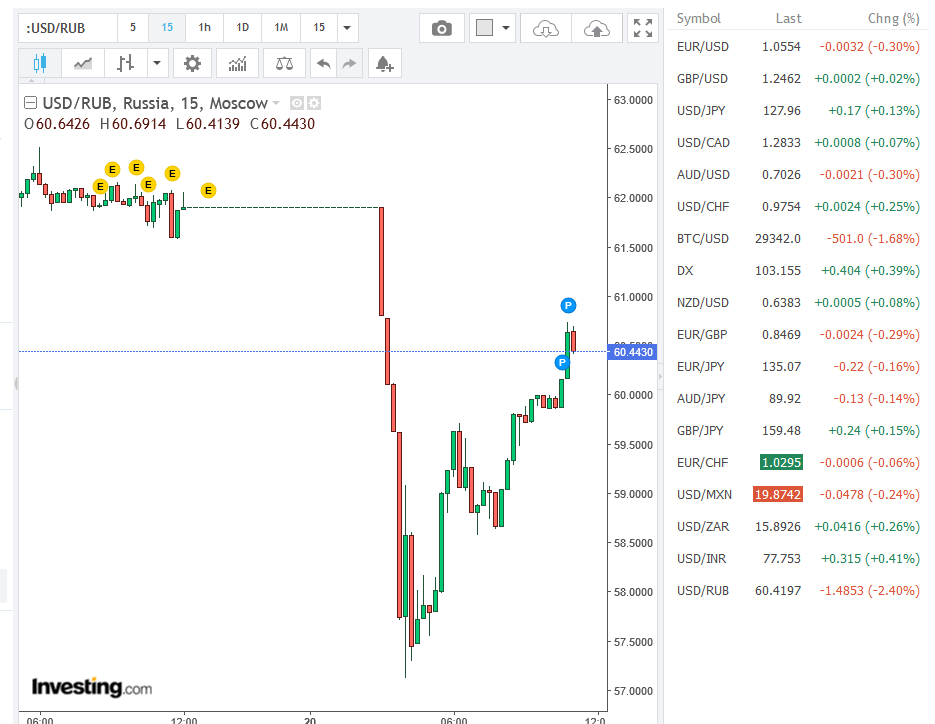Select USD/RUB watchlist row
Image resolution: width=935 pixels, height=724 pixels.
tap(798, 590)
